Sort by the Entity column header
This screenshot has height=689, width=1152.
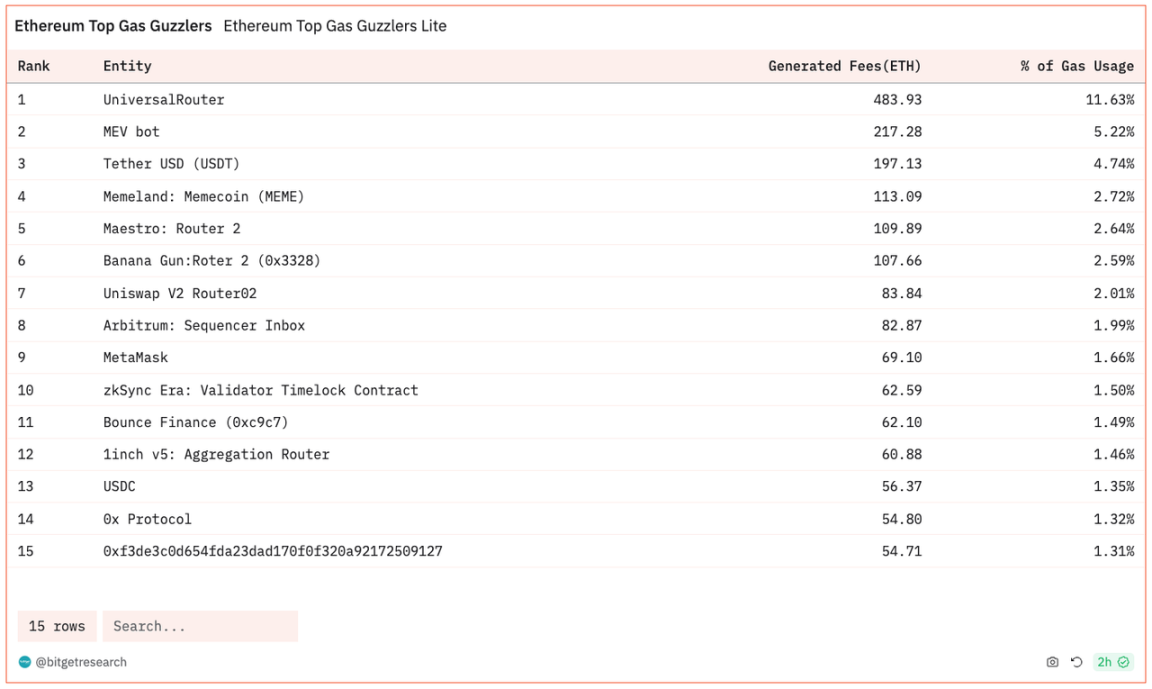pyautogui.click(x=127, y=66)
